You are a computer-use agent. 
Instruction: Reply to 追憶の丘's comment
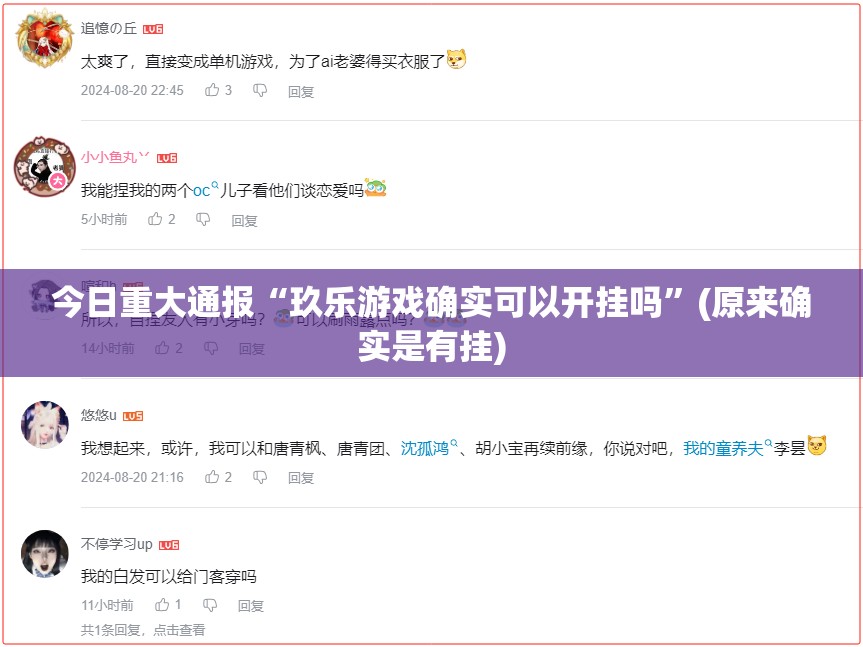point(301,91)
